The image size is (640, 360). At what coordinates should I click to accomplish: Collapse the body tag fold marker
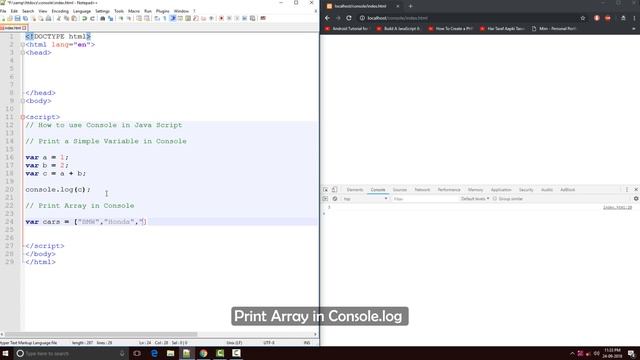23,101
